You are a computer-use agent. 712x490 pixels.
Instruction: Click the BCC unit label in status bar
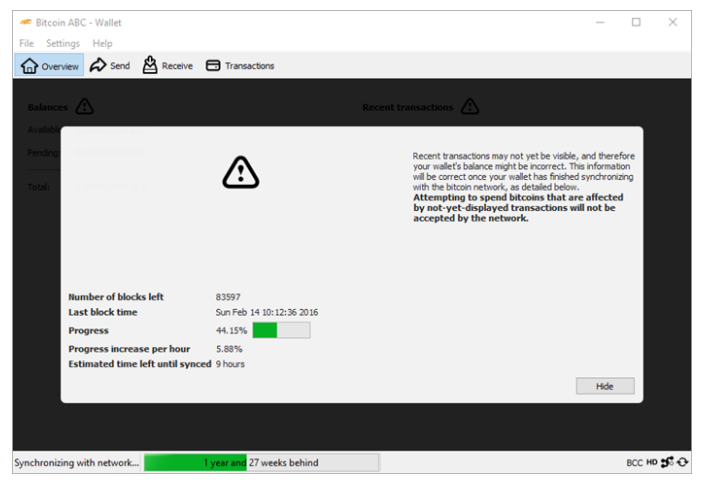634,463
